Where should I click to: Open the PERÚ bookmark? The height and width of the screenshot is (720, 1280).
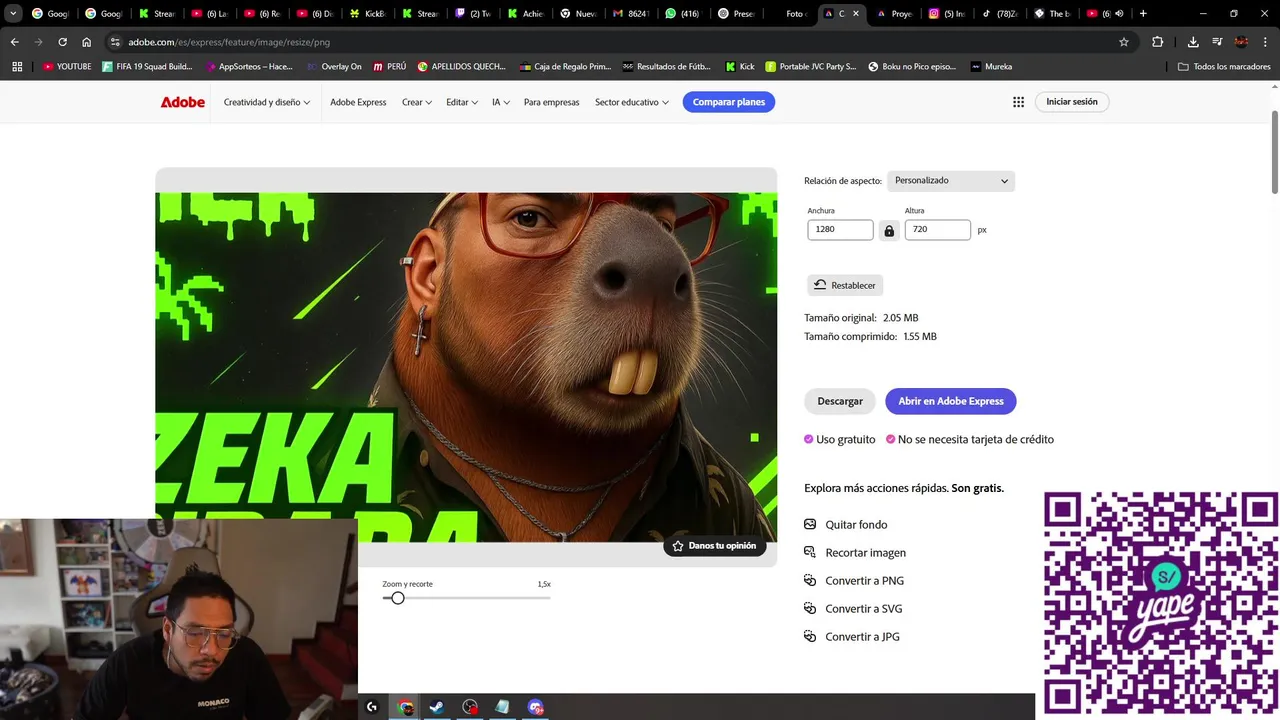coord(390,66)
